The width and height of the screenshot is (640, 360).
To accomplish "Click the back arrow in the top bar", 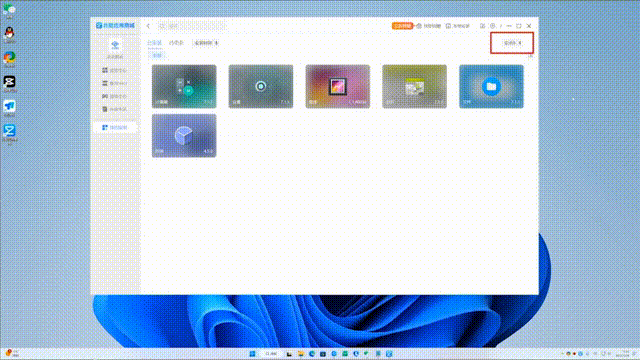I will point(148,26).
